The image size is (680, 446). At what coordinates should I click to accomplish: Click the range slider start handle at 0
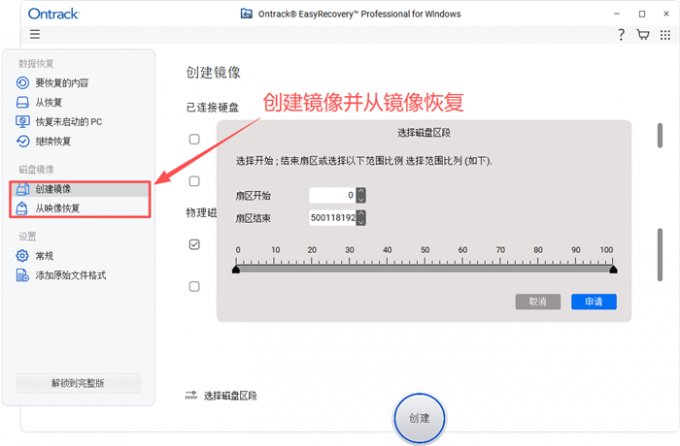pyautogui.click(x=236, y=269)
